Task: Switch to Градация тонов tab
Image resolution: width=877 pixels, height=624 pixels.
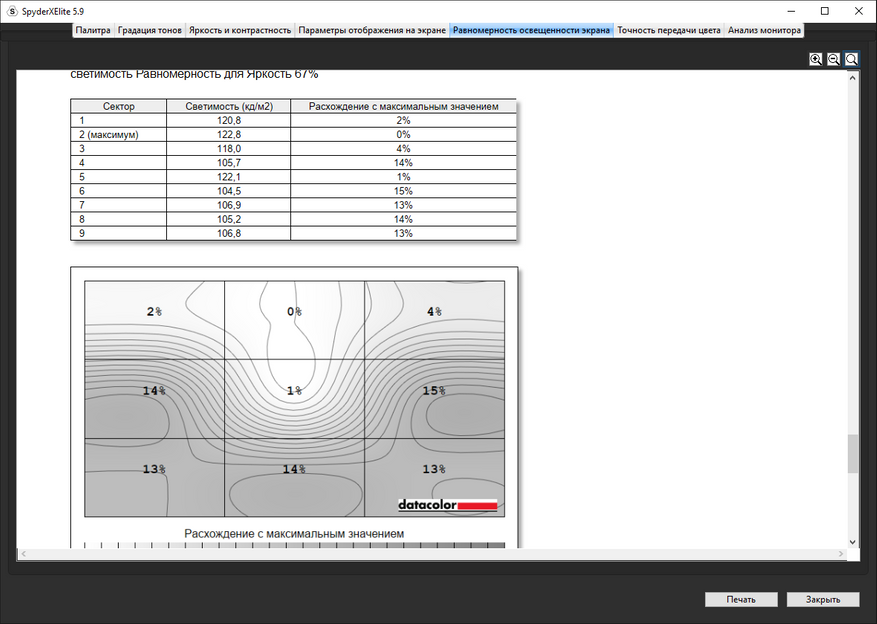Action: [x=149, y=30]
